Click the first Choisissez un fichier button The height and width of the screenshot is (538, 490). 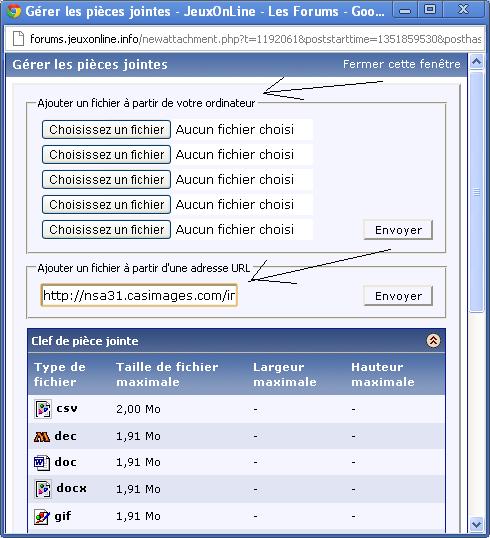(x=106, y=130)
